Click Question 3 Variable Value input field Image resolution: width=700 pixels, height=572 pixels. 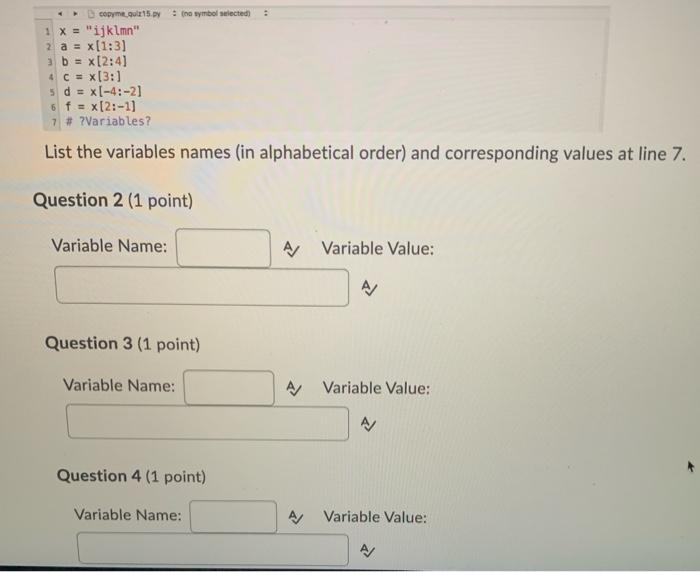tap(208, 423)
